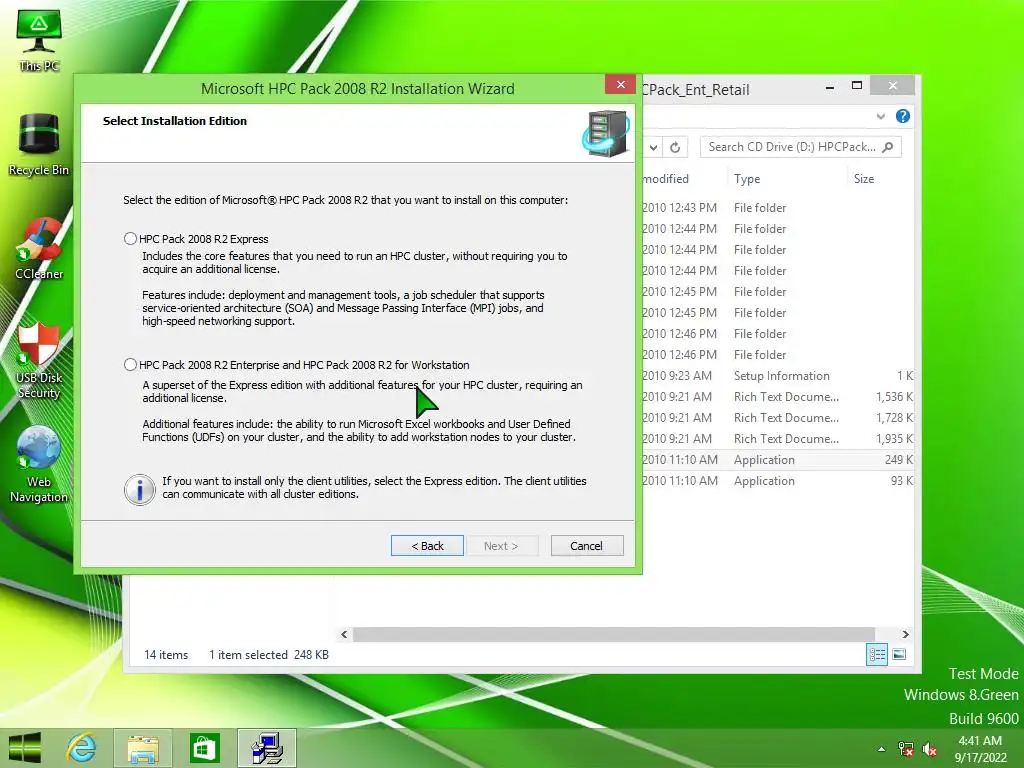Viewport: 1024px width, 768px height.
Task: Open the Windows Start button
Action: coord(25,748)
